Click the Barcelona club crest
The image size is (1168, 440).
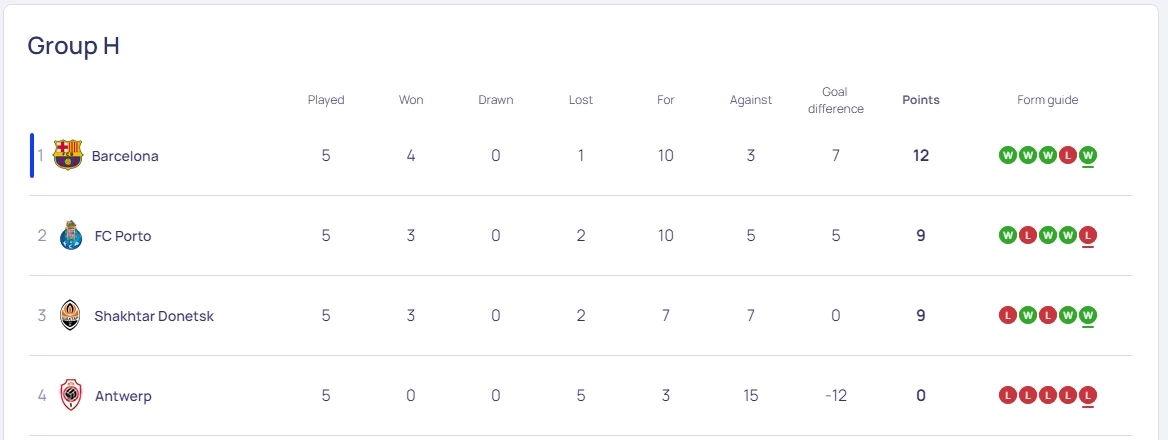point(67,155)
